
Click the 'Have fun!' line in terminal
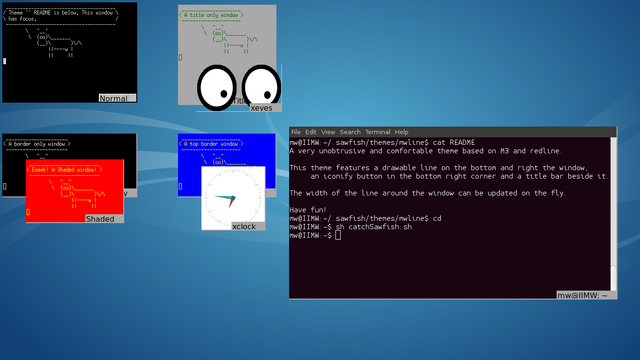pos(308,210)
